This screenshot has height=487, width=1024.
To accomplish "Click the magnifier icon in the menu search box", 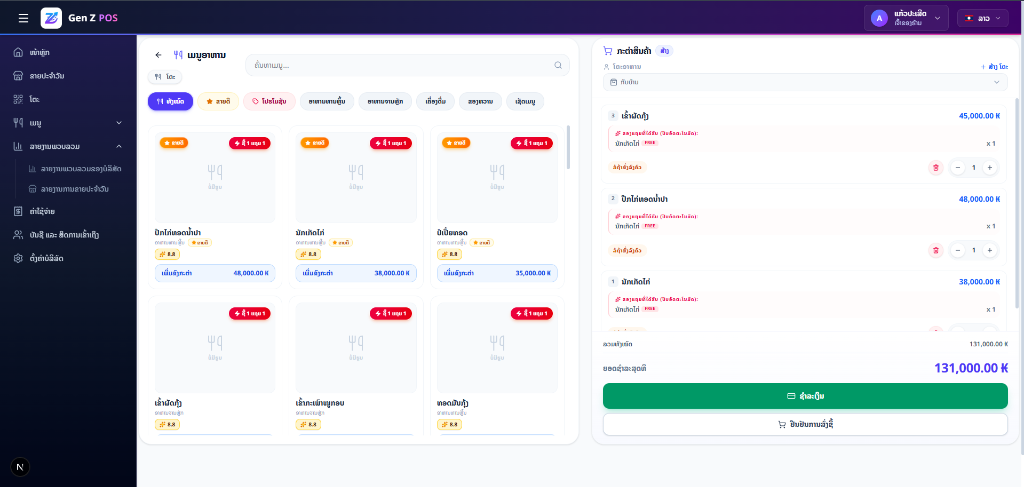I will [x=558, y=65].
